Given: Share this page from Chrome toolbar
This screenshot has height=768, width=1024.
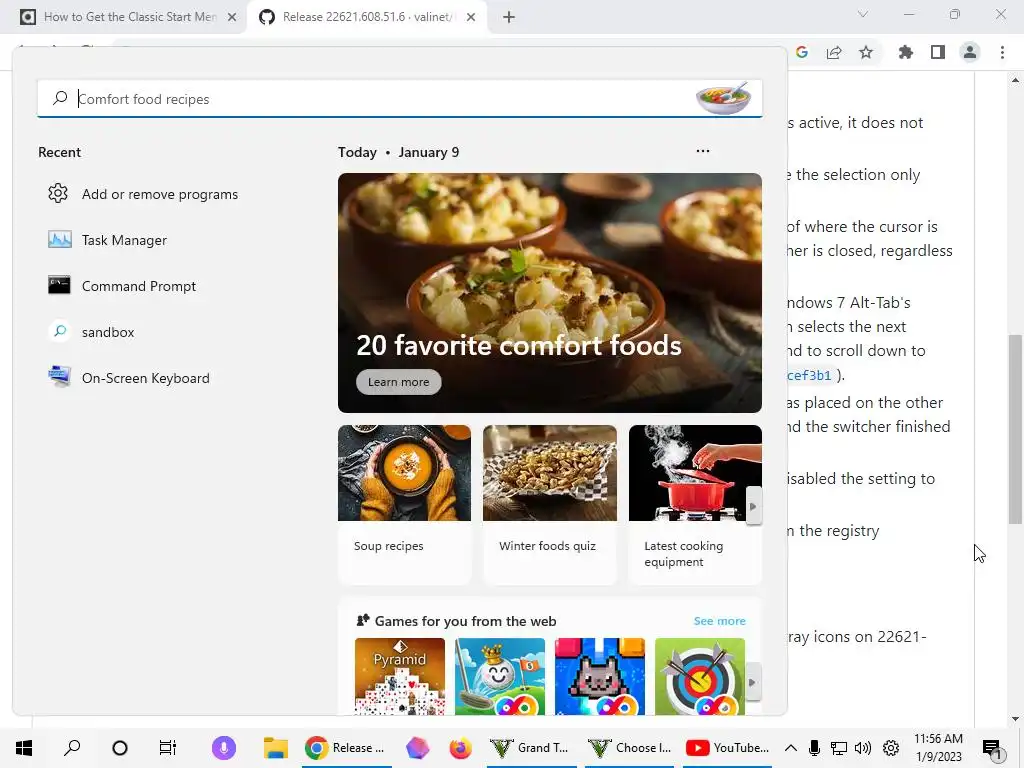Looking at the screenshot, I should [x=834, y=52].
